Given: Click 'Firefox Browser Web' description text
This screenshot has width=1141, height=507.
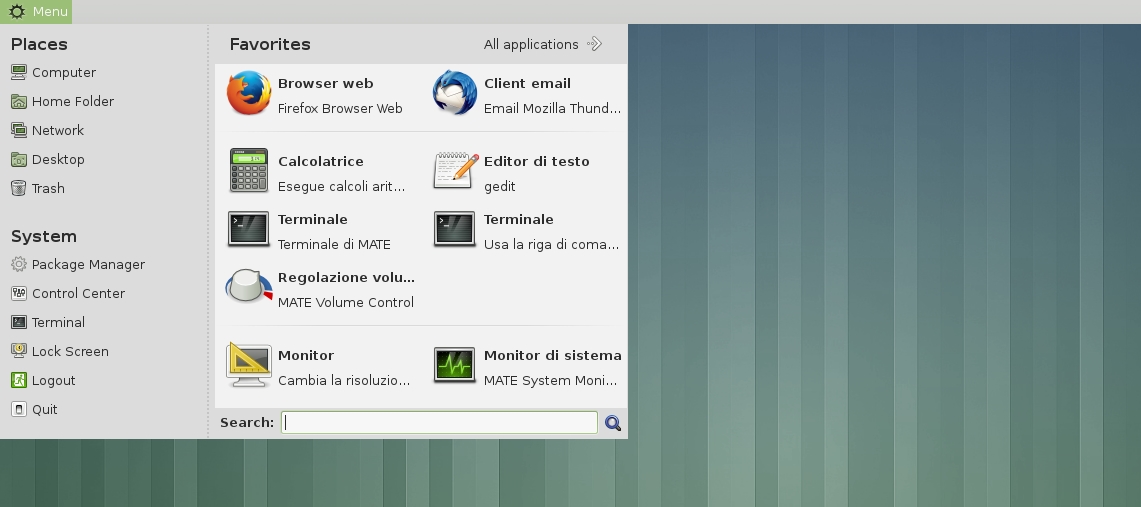Looking at the screenshot, I should pos(340,108).
